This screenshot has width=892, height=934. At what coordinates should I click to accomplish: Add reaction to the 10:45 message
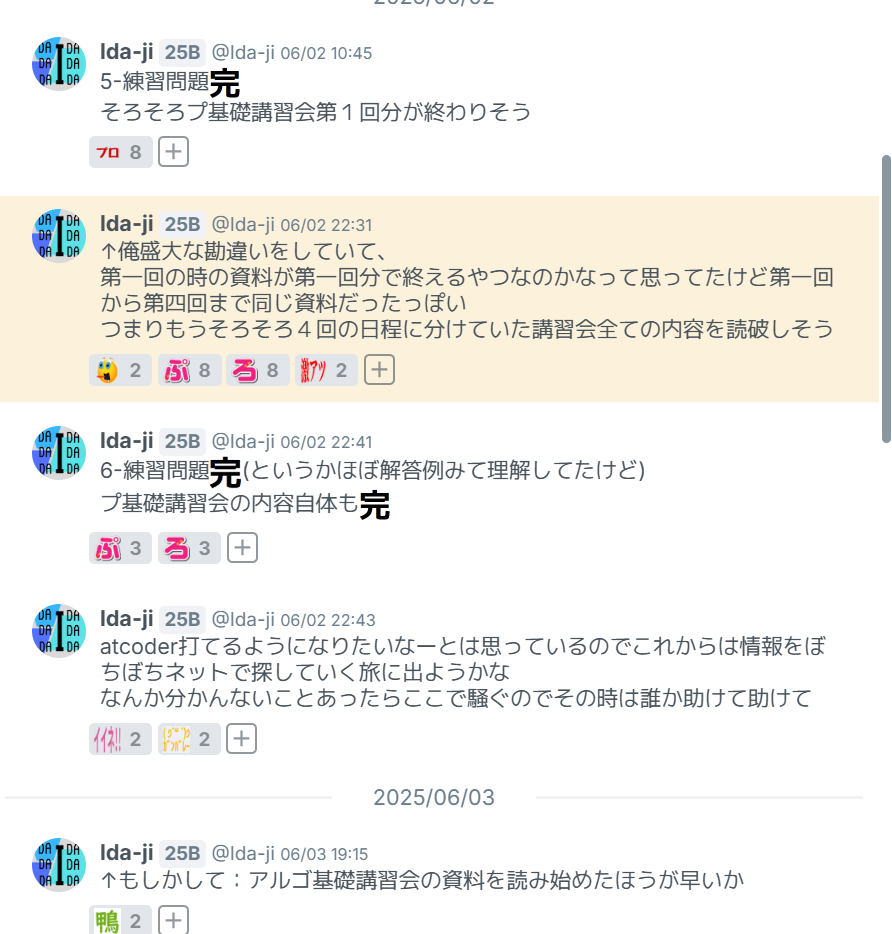tap(173, 152)
